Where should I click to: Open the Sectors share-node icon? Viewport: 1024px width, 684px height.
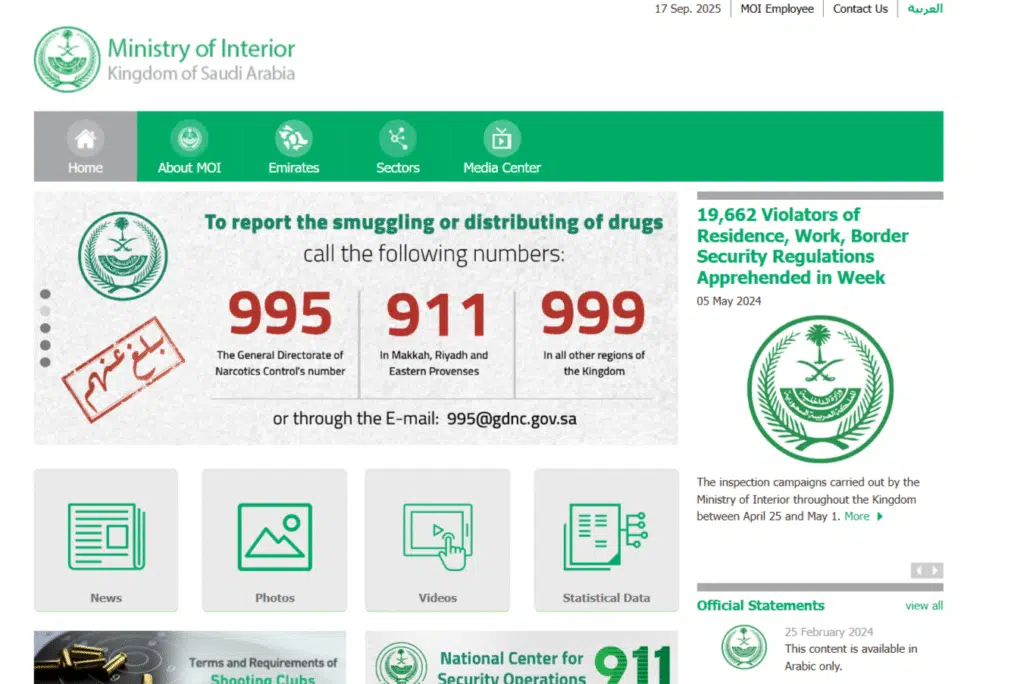397,138
